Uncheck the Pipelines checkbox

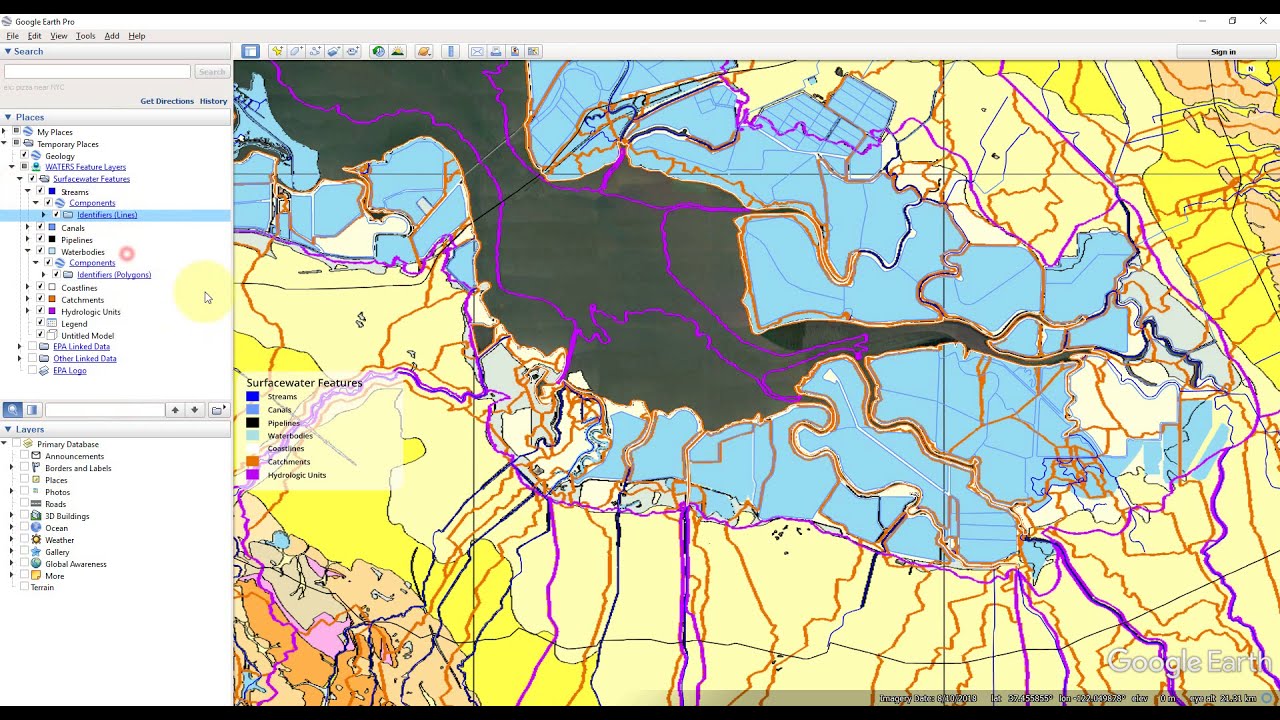point(40,240)
